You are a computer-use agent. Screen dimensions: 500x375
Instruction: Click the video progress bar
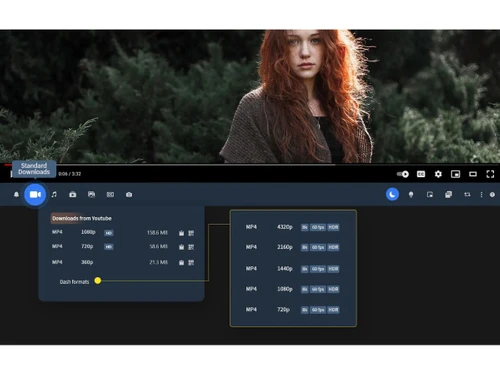(x=250, y=164)
